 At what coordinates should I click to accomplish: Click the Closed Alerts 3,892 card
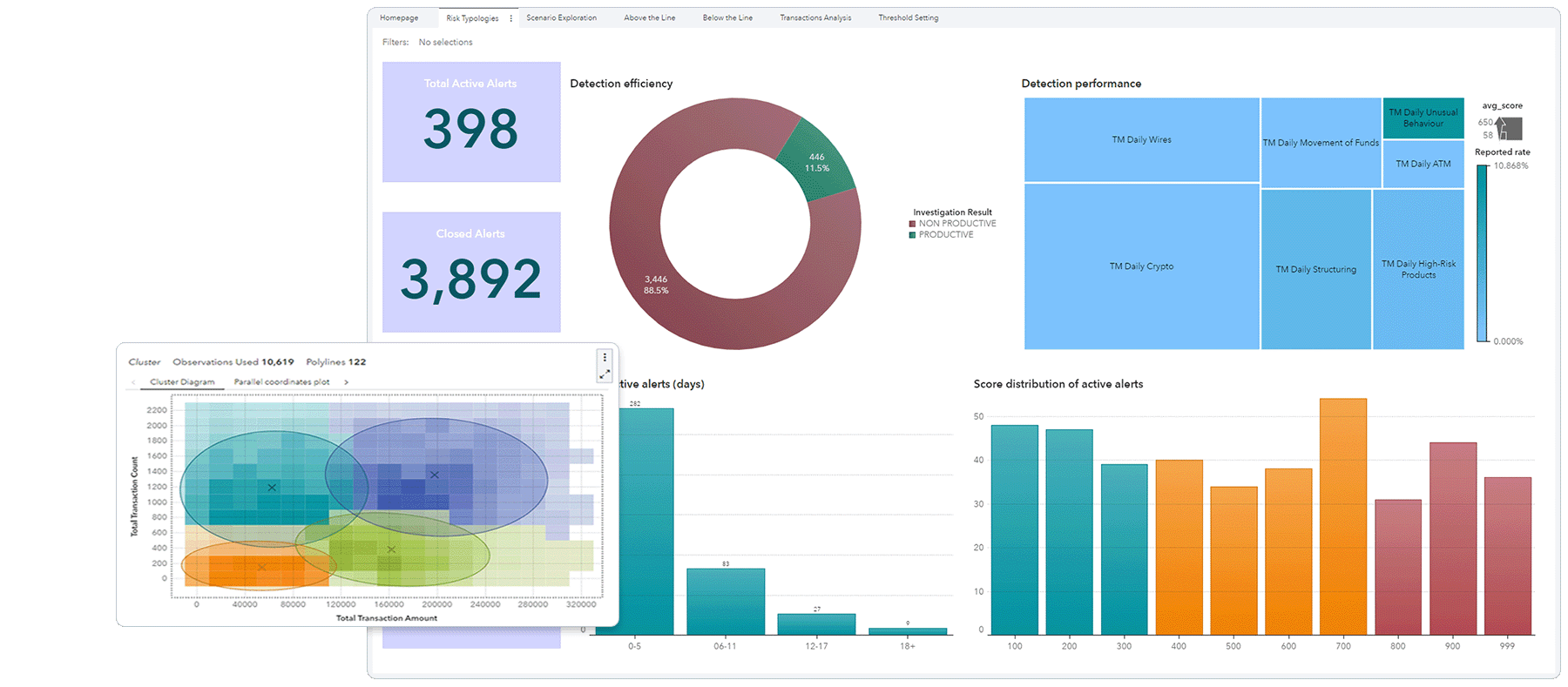pyautogui.click(x=471, y=272)
